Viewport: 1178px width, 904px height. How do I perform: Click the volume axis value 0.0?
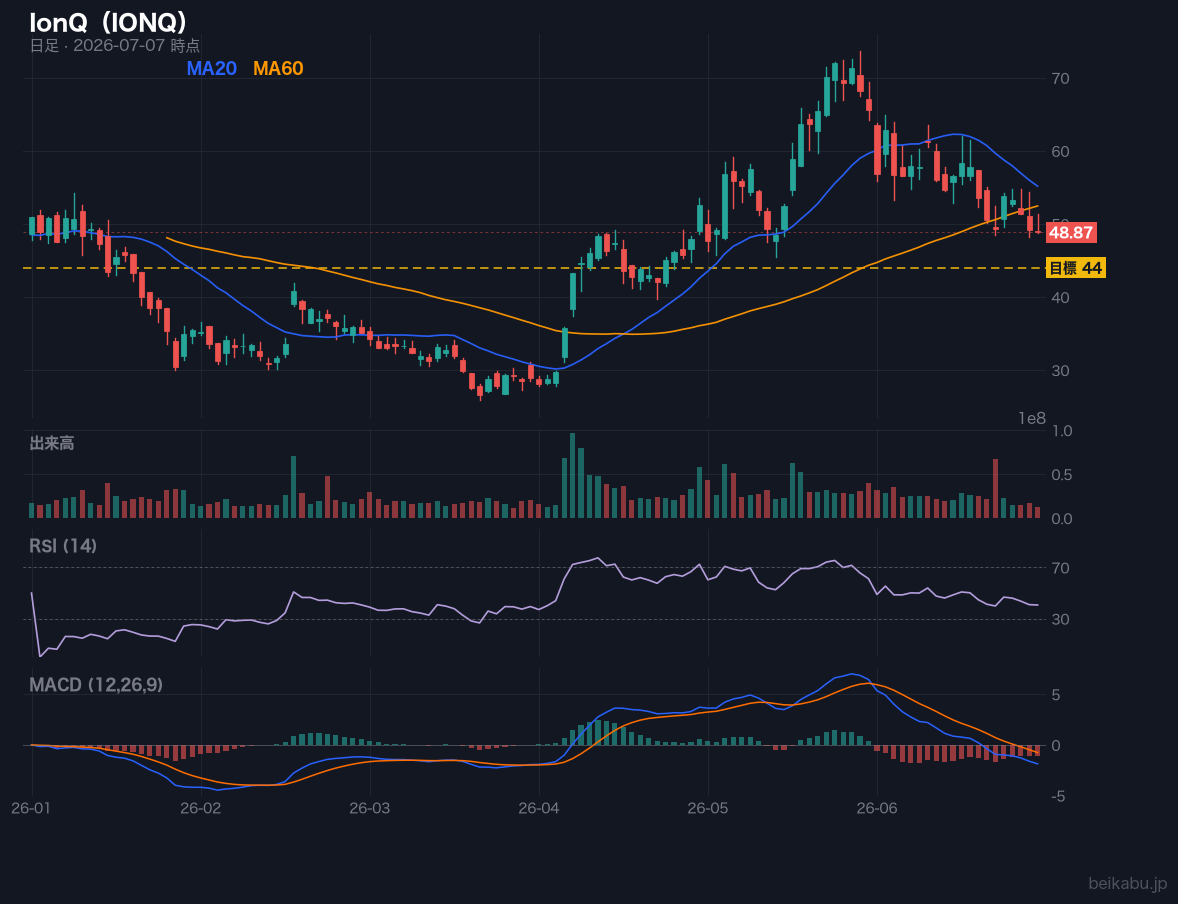pos(1062,519)
